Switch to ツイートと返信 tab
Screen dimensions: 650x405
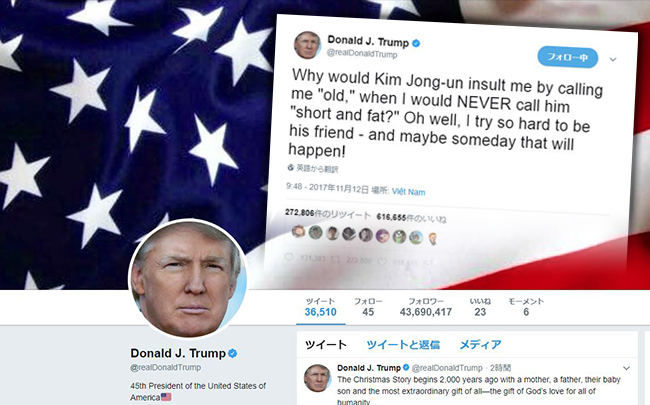[x=403, y=344]
